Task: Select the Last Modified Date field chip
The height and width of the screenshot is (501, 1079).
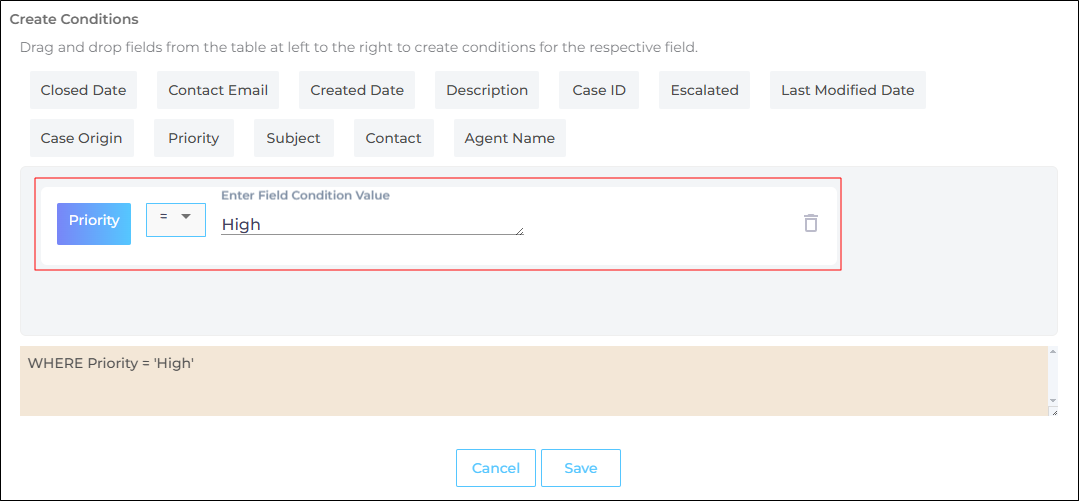Action: 848,90
